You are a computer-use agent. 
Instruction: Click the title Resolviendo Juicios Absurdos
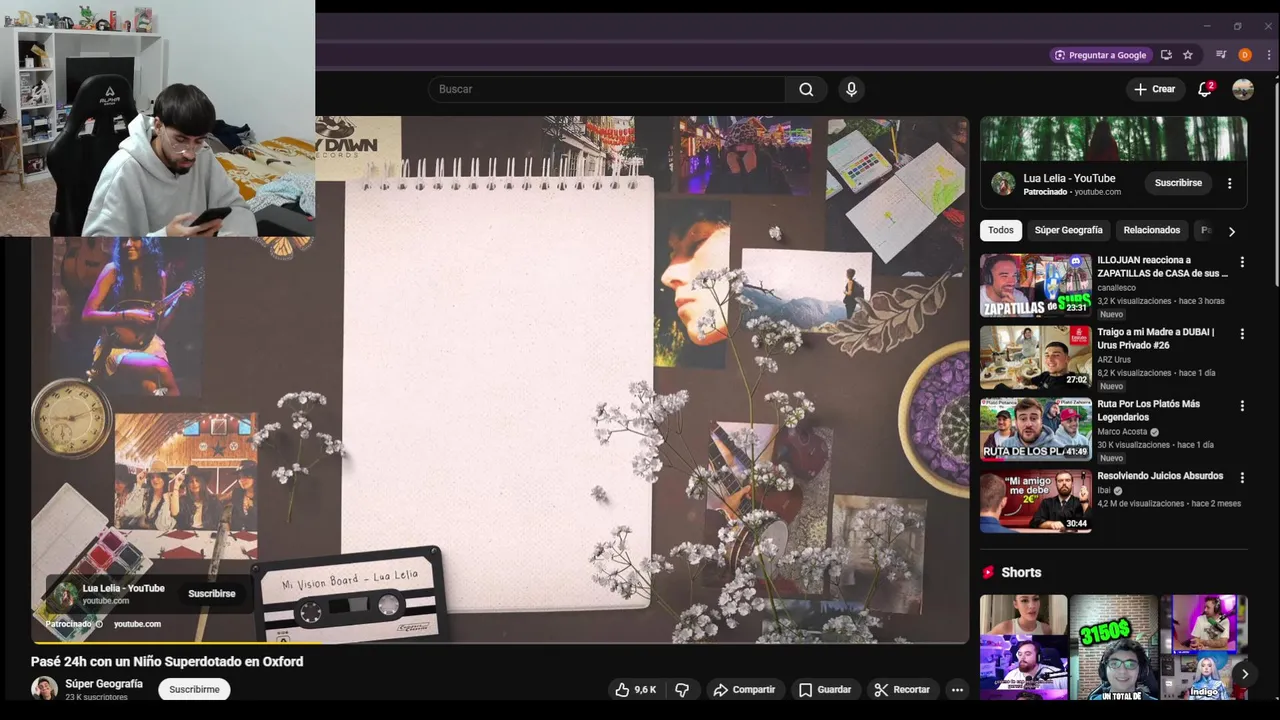click(x=1160, y=476)
